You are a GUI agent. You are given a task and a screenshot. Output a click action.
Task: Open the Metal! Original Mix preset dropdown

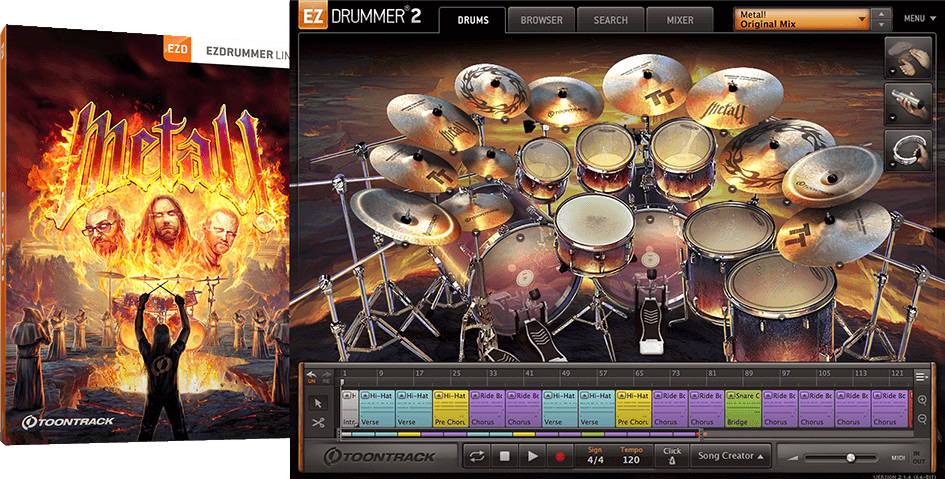point(802,19)
